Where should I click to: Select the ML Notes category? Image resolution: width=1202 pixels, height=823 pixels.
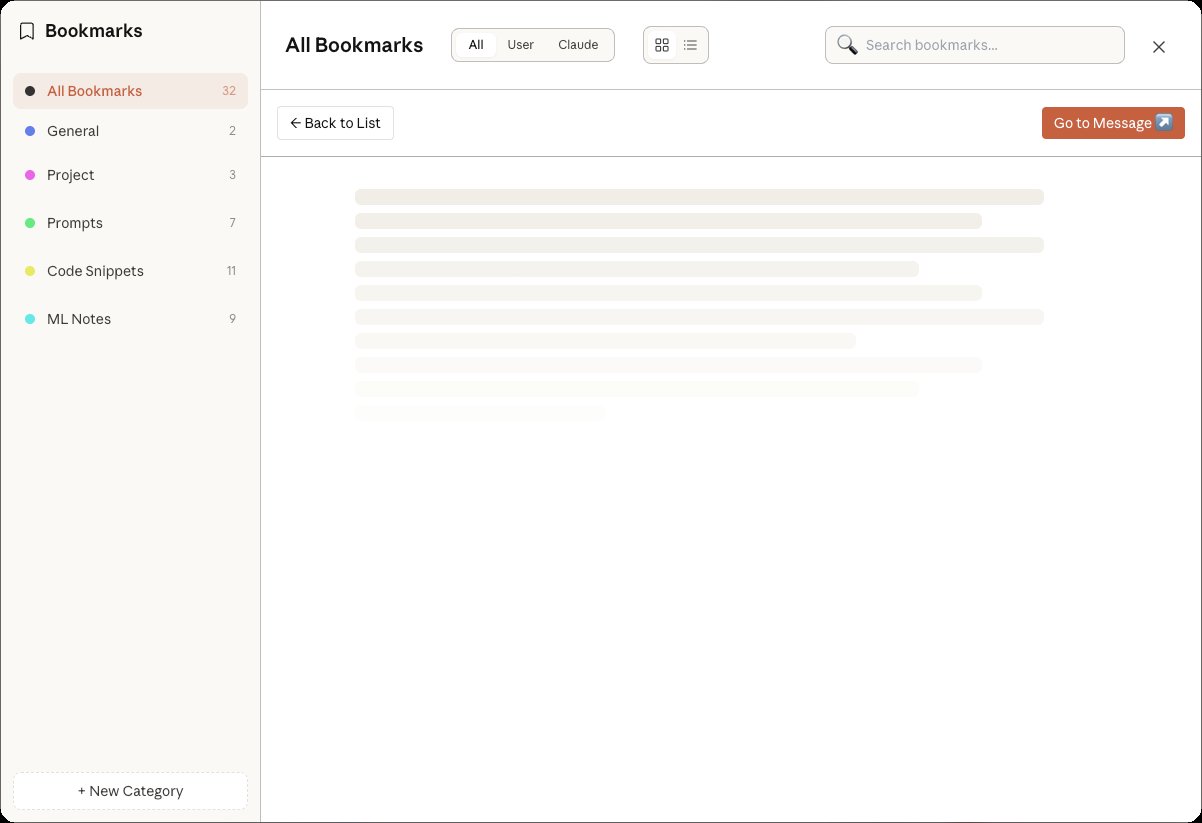(79, 319)
